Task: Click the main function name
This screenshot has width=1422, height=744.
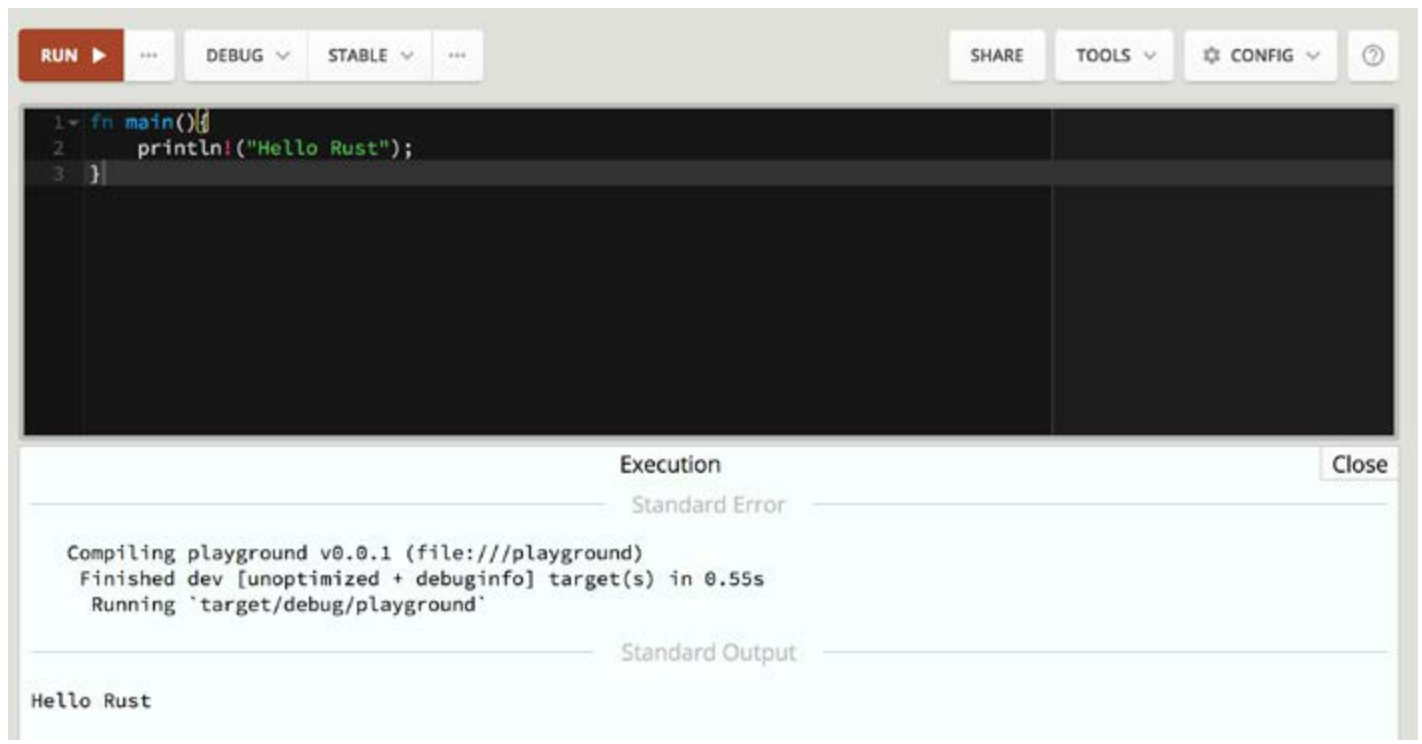Action: 148,123
